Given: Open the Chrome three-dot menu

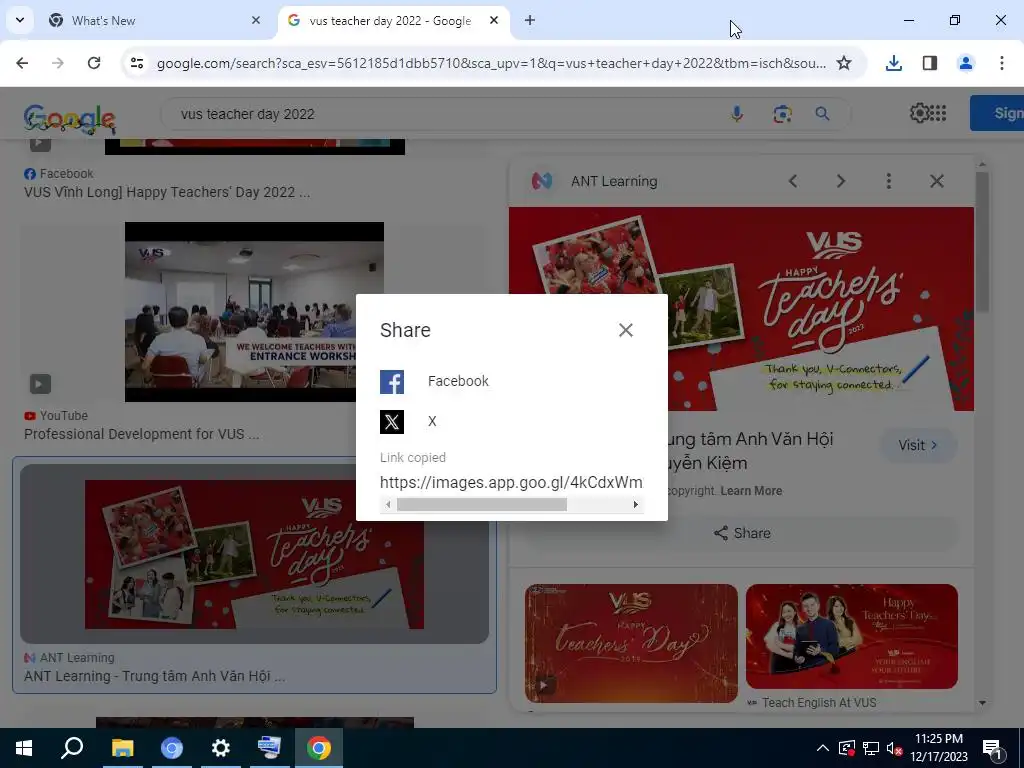Looking at the screenshot, I should (1002, 63).
